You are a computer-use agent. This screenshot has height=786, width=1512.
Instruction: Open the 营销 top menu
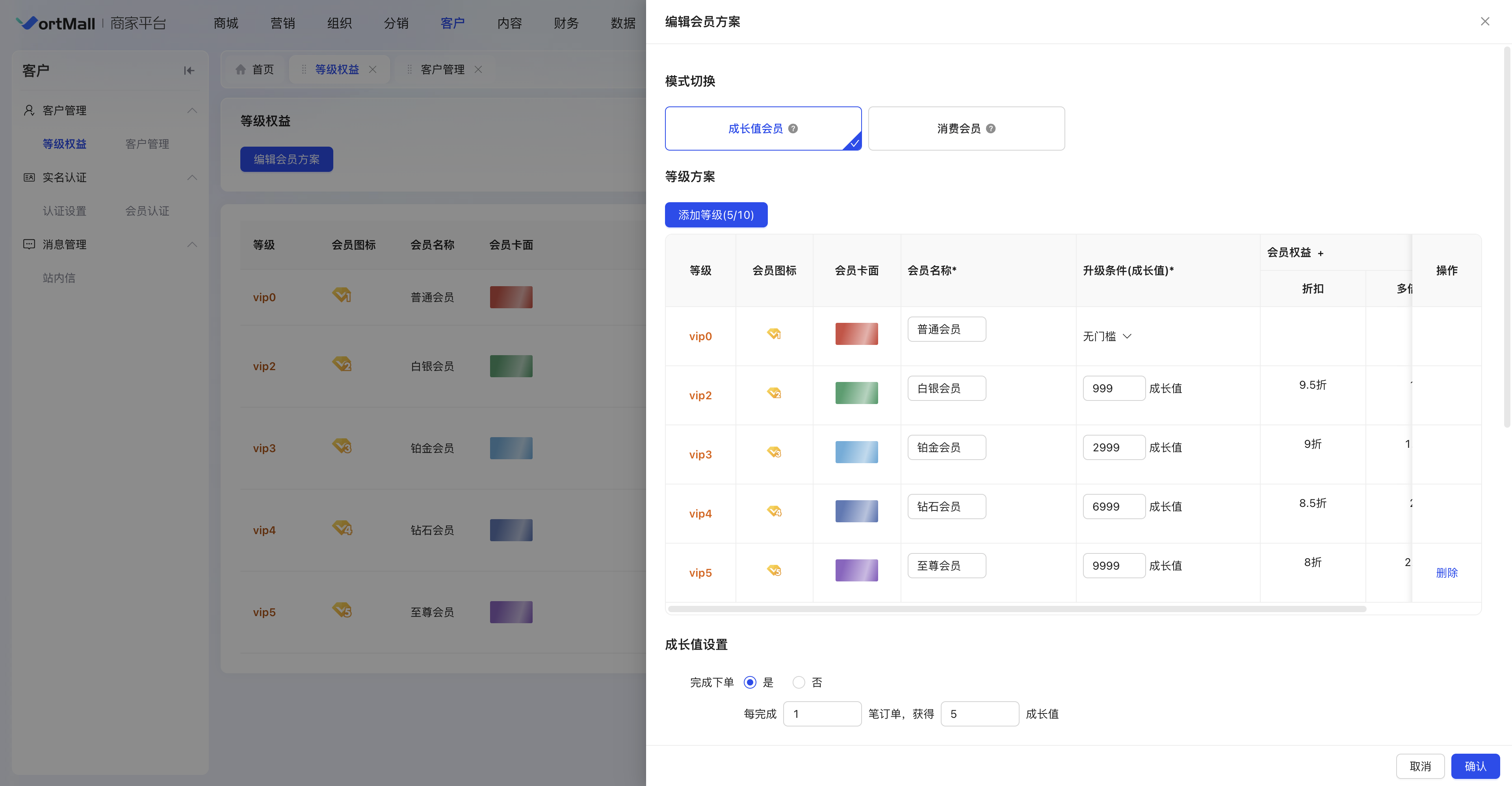[282, 24]
